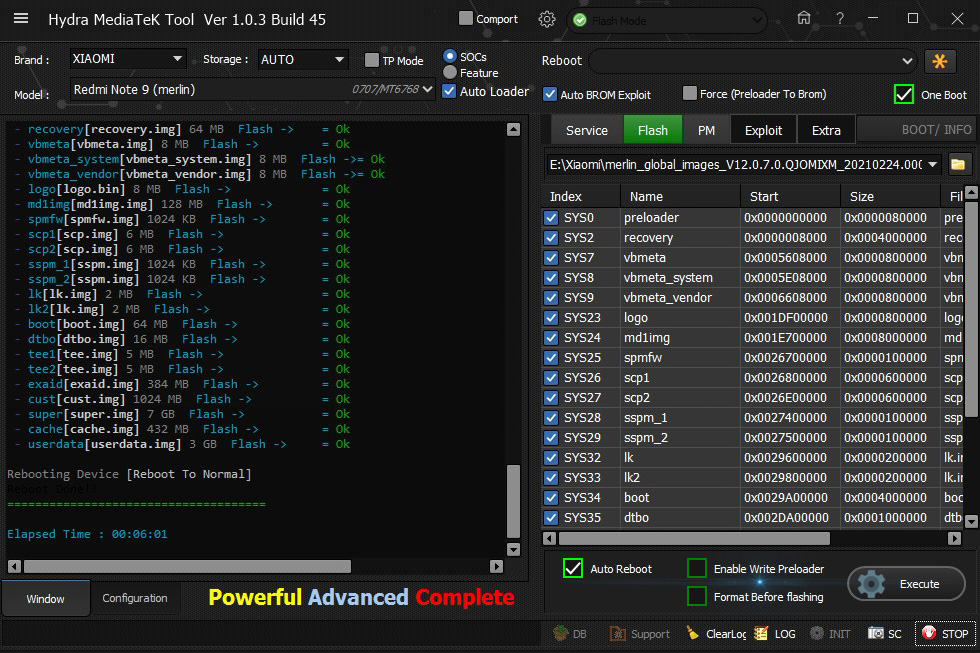Click the orange asterisk reboot button
This screenshot has height=653, width=980.
coord(939,61)
